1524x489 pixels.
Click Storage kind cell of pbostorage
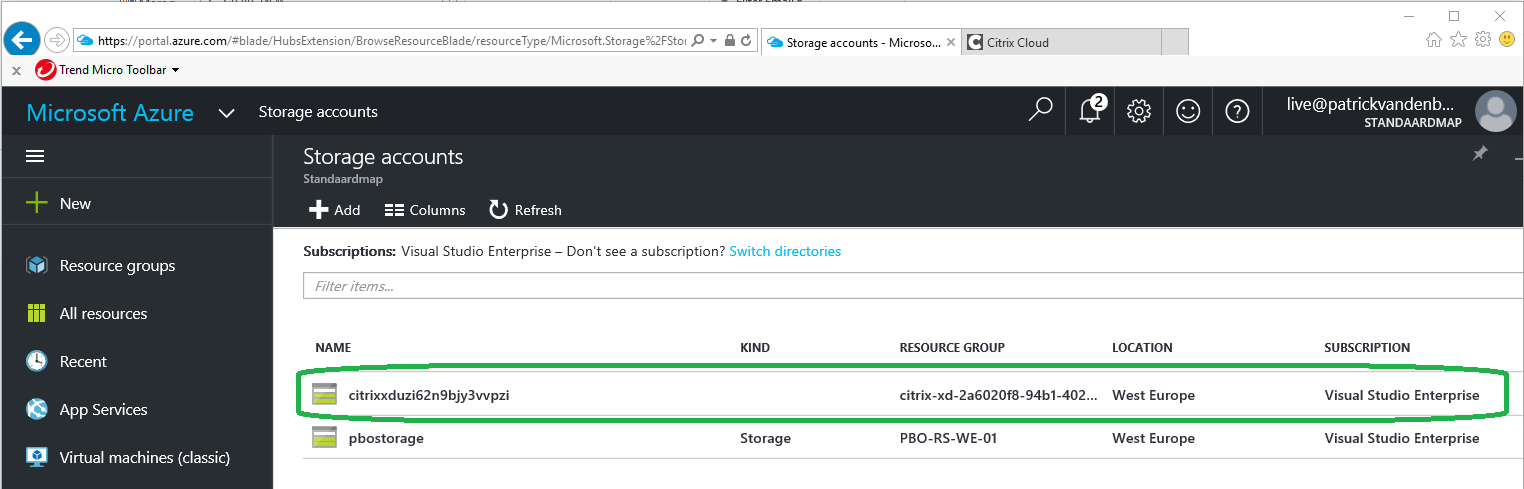tap(765, 438)
